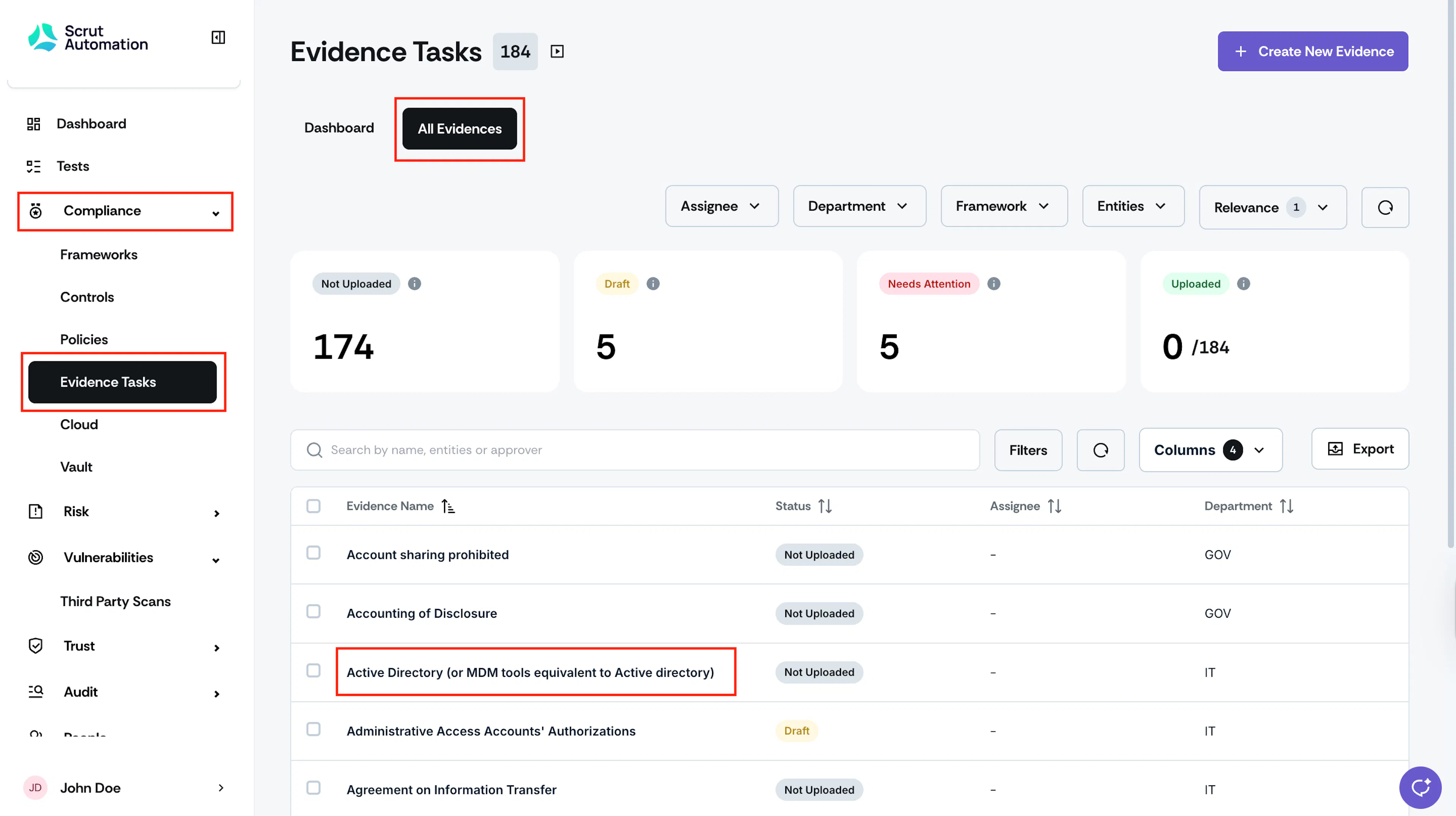The image size is (1456, 816).
Task: Open the Columns selector dropdown
Action: tap(1211, 450)
